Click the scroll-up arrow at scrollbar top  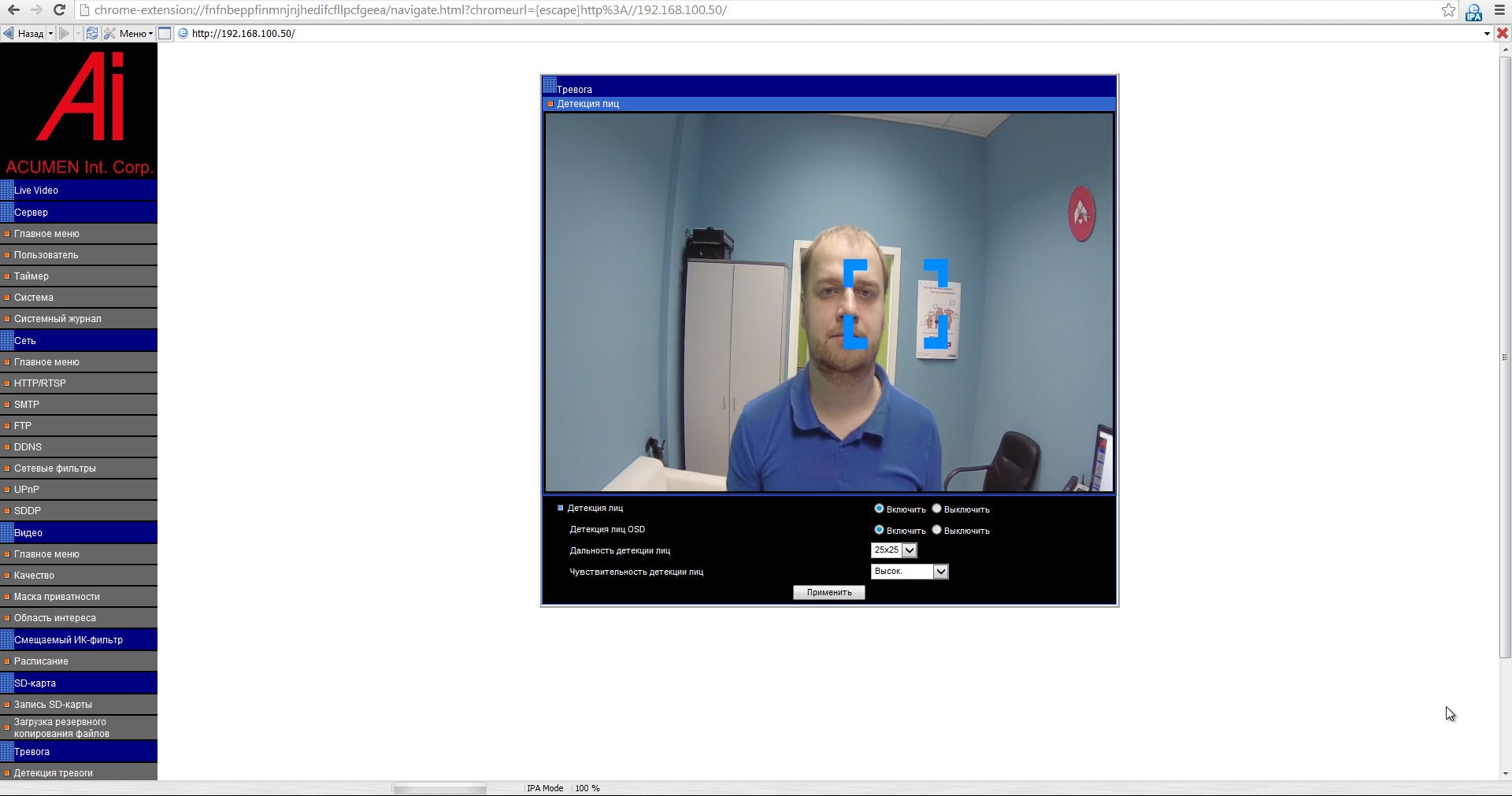tap(1505, 49)
